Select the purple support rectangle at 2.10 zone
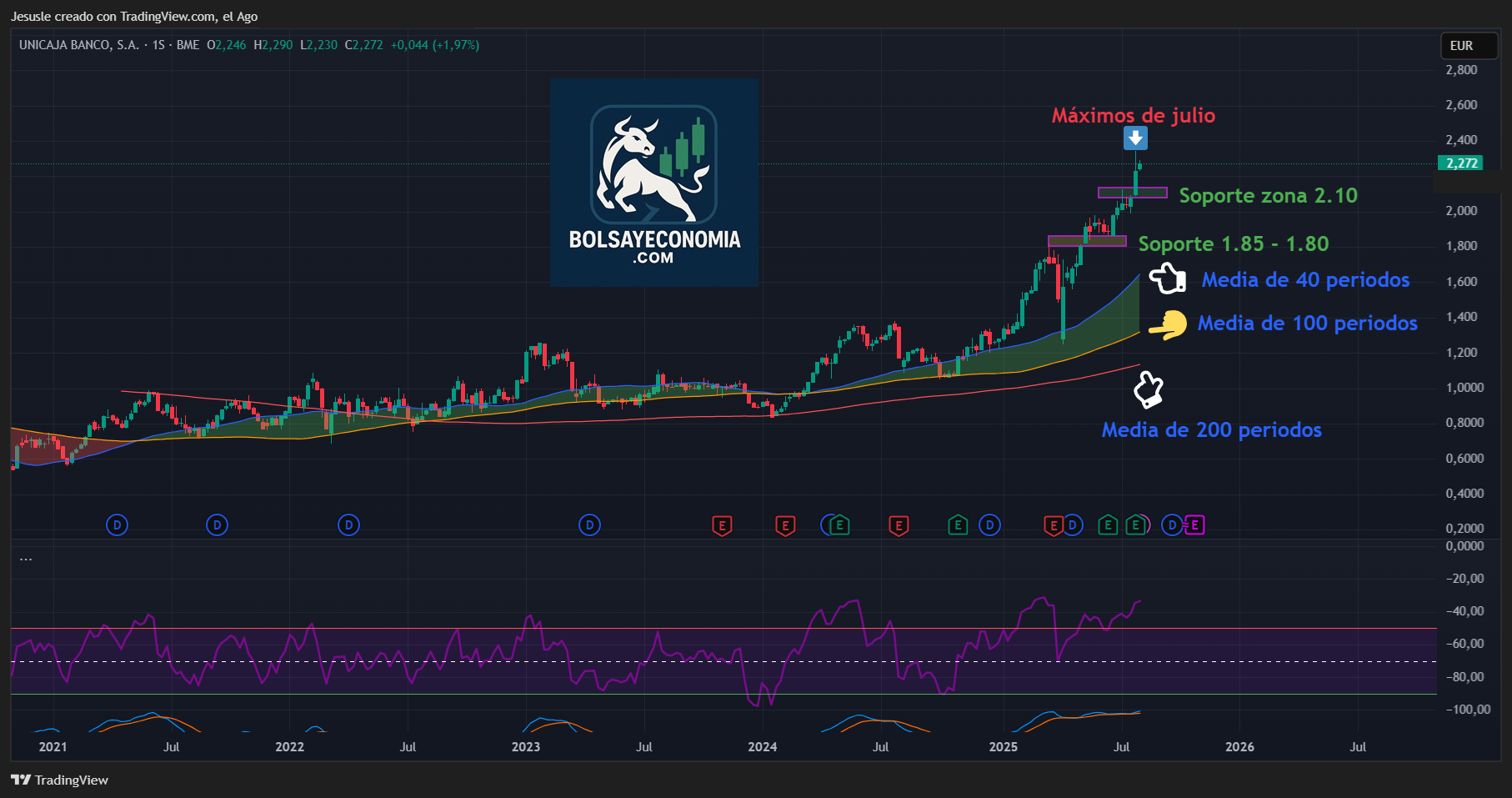 1133,193
